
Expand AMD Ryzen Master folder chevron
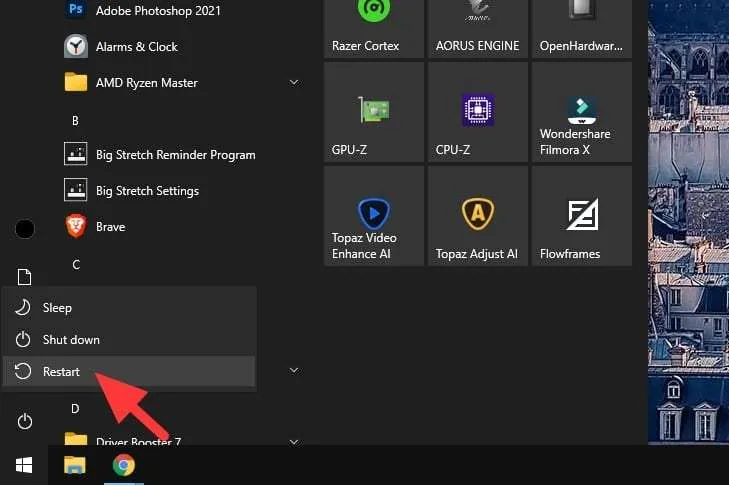(x=294, y=83)
